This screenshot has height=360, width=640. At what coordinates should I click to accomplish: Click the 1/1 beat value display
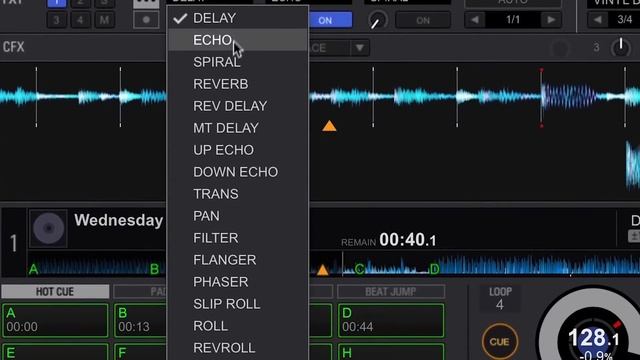tap(513, 20)
